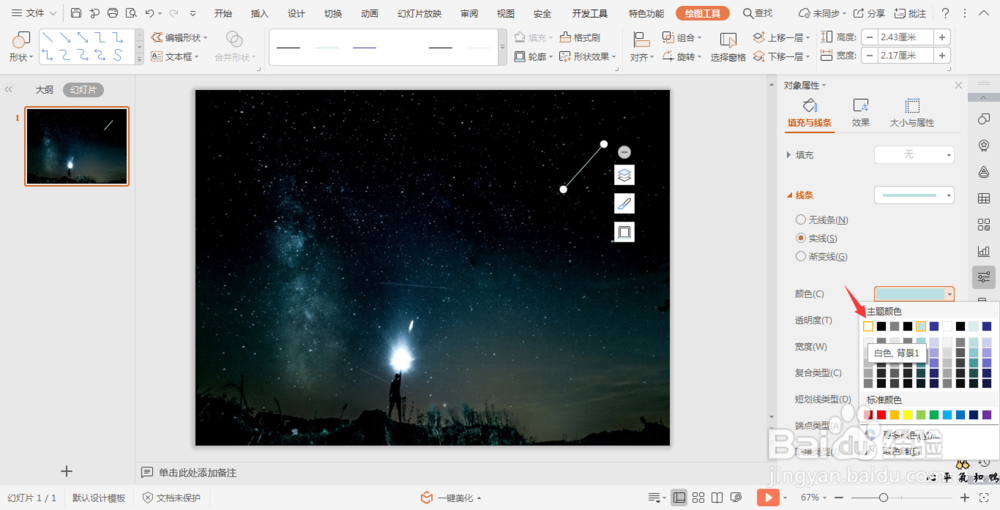This screenshot has height=510, width=1000.
Task: Click the Save icon in quick access toolbar
Action: click(x=76, y=13)
